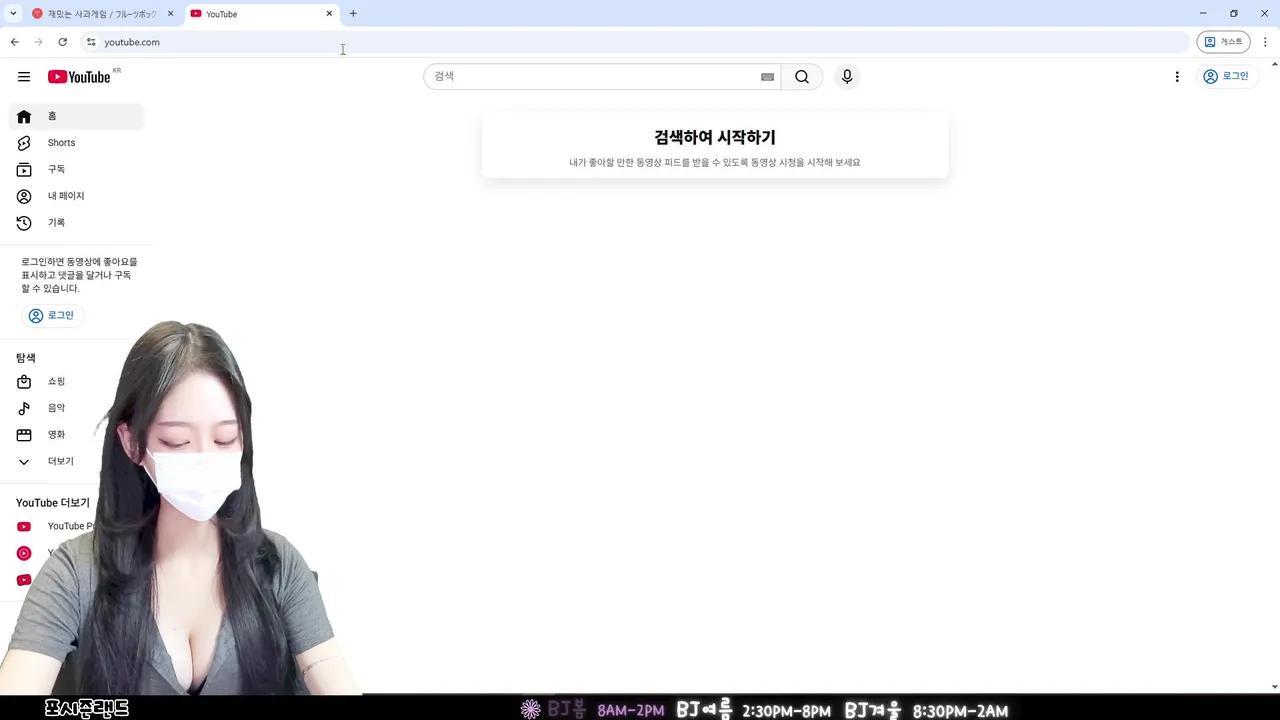Click the YouTube Kids icon in the sidebar
Screen dimensions: 1280x720
click(24, 580)
